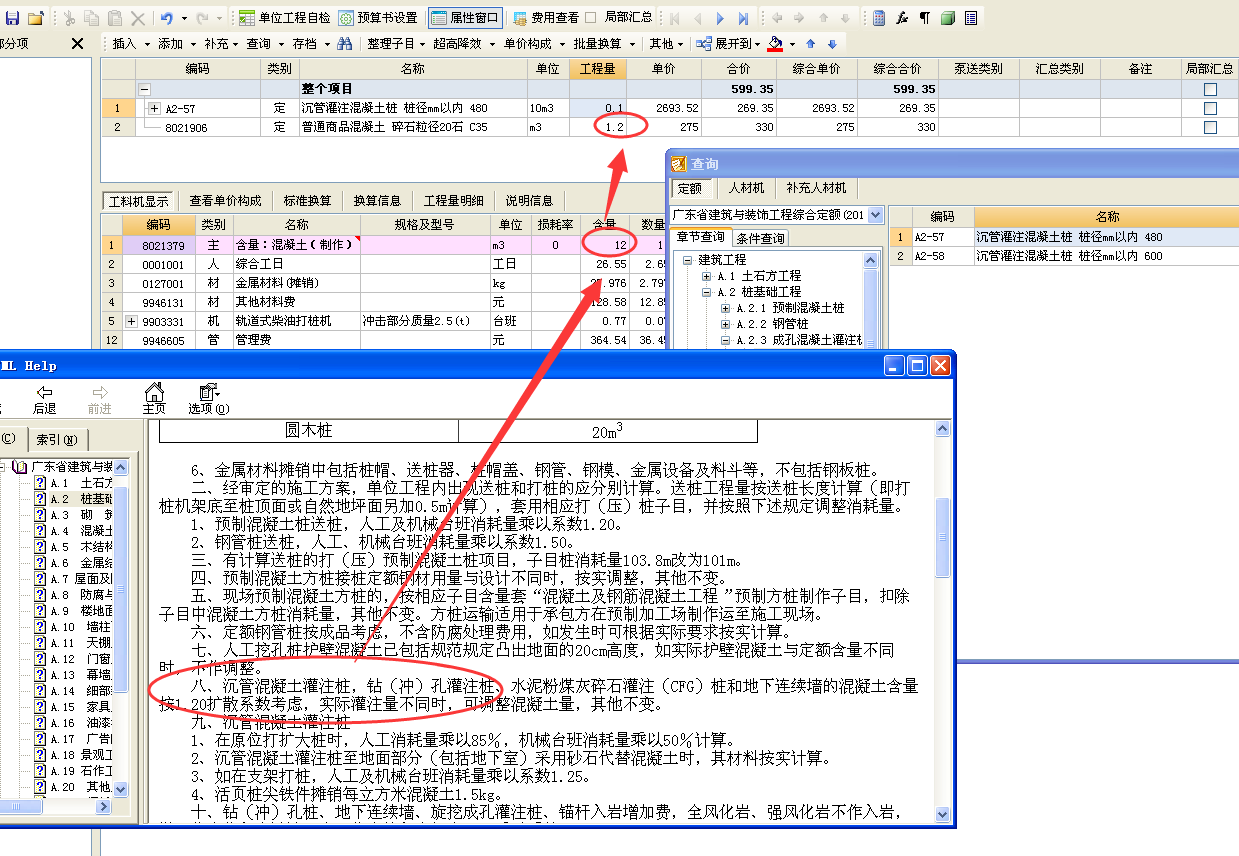
Task: Switch to 人材机 tab in 查询 window
Action: [746, 188]
